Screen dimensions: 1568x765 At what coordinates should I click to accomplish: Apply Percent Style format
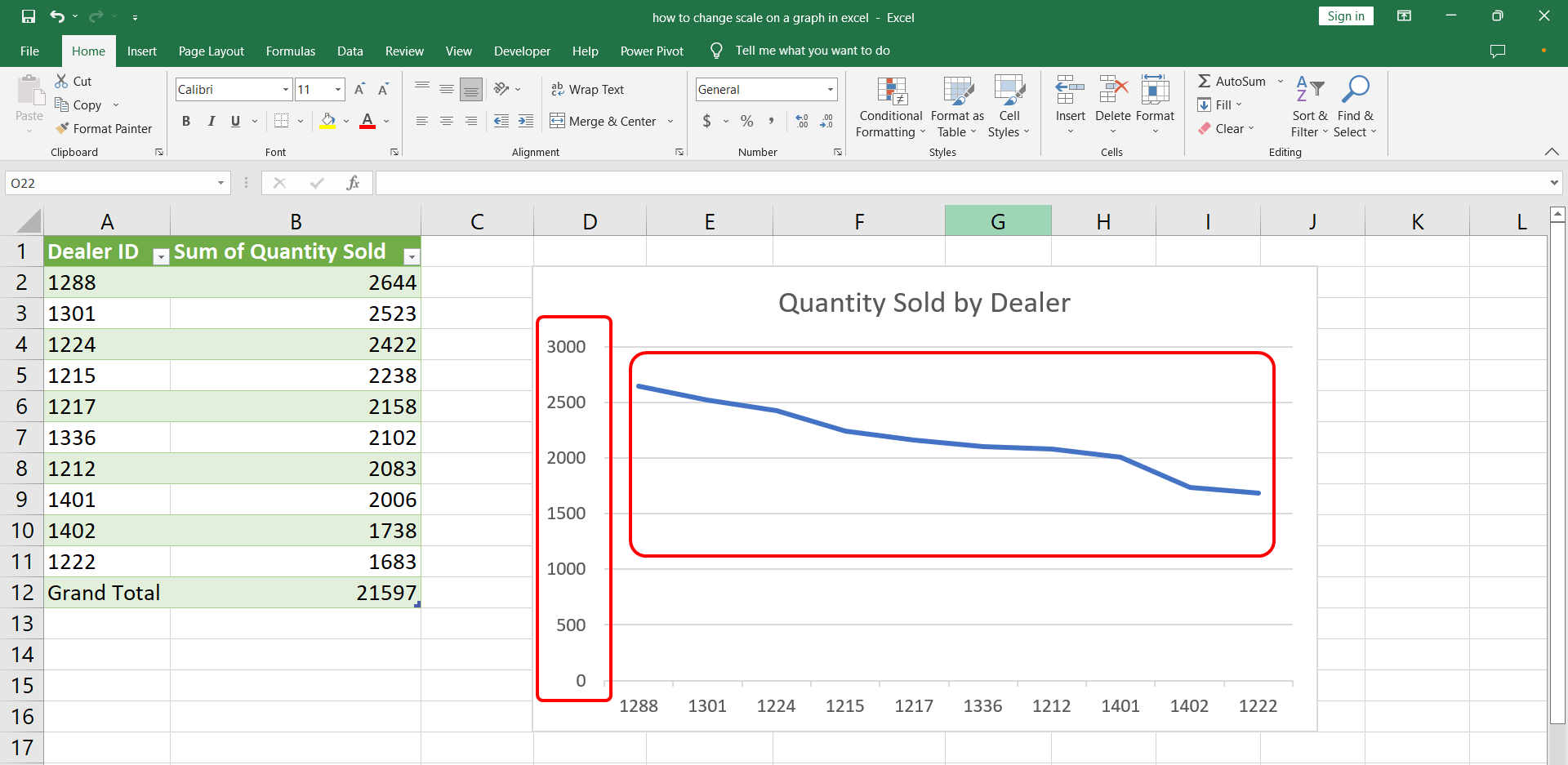[x=746, y=121]
